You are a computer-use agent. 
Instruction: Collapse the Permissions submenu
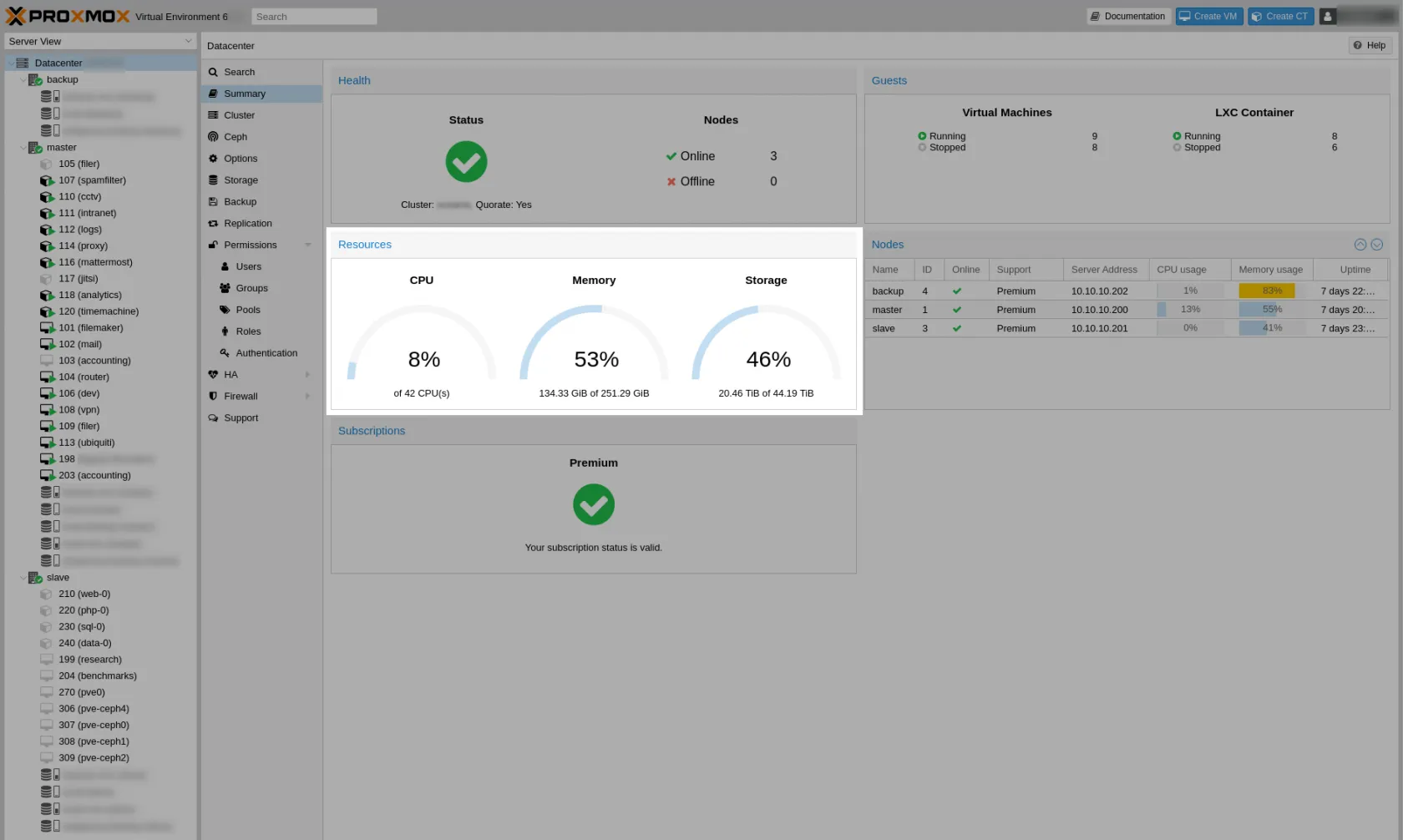[x=308, y=245]
